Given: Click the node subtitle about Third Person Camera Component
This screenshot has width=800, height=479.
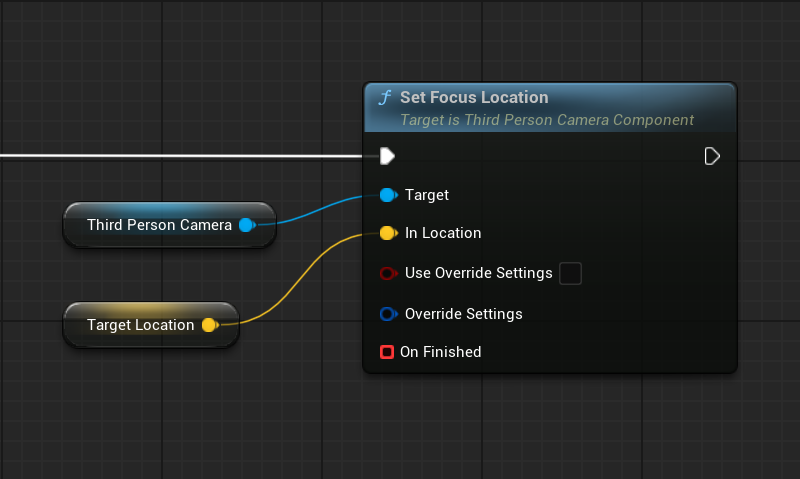Looking at the screenshot, I should (546, 120).
